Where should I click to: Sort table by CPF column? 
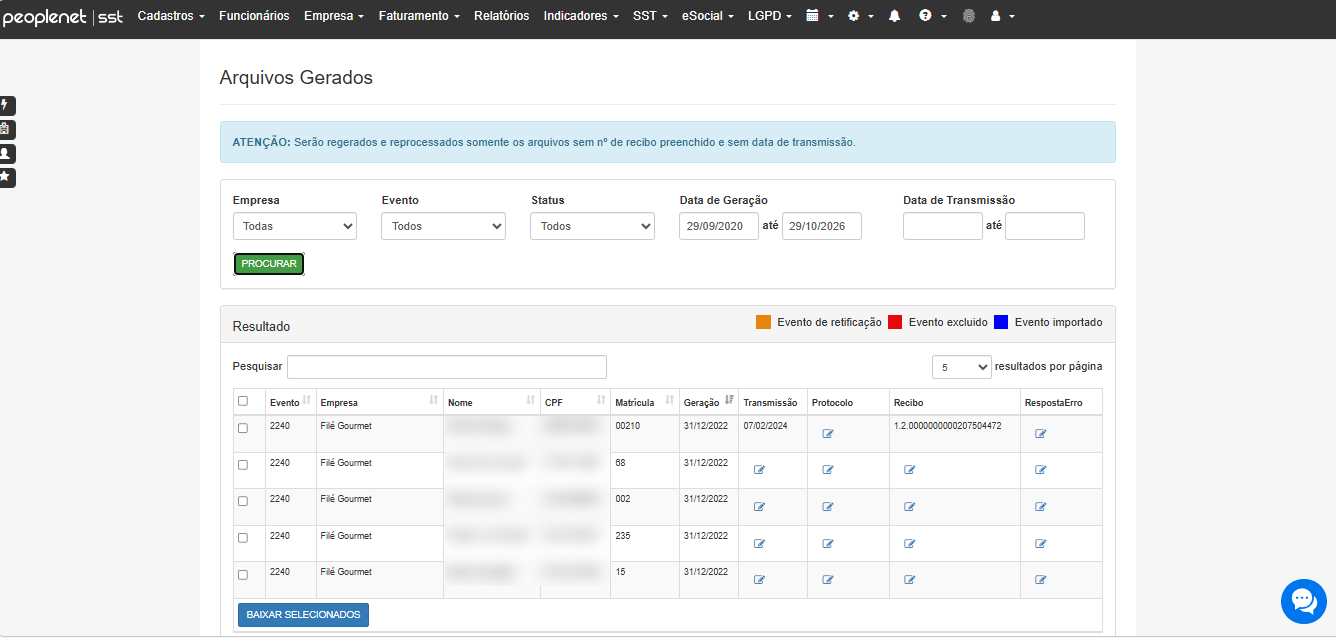(575, 402)
